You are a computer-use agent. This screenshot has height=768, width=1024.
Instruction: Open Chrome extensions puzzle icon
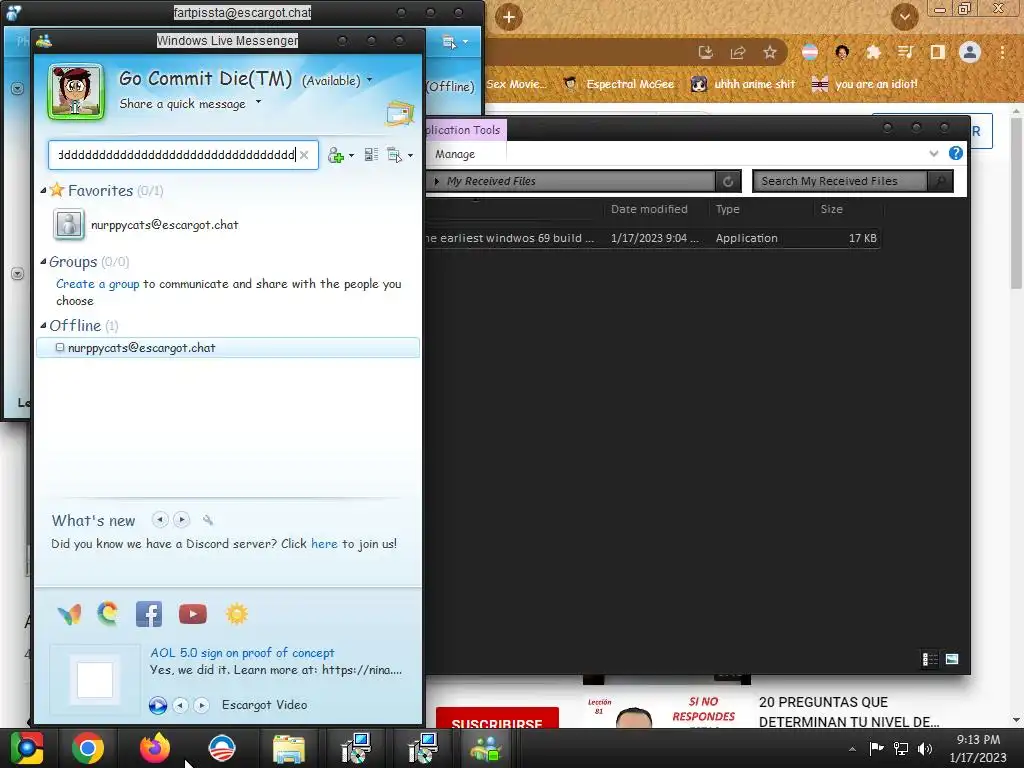coord(873,52)
